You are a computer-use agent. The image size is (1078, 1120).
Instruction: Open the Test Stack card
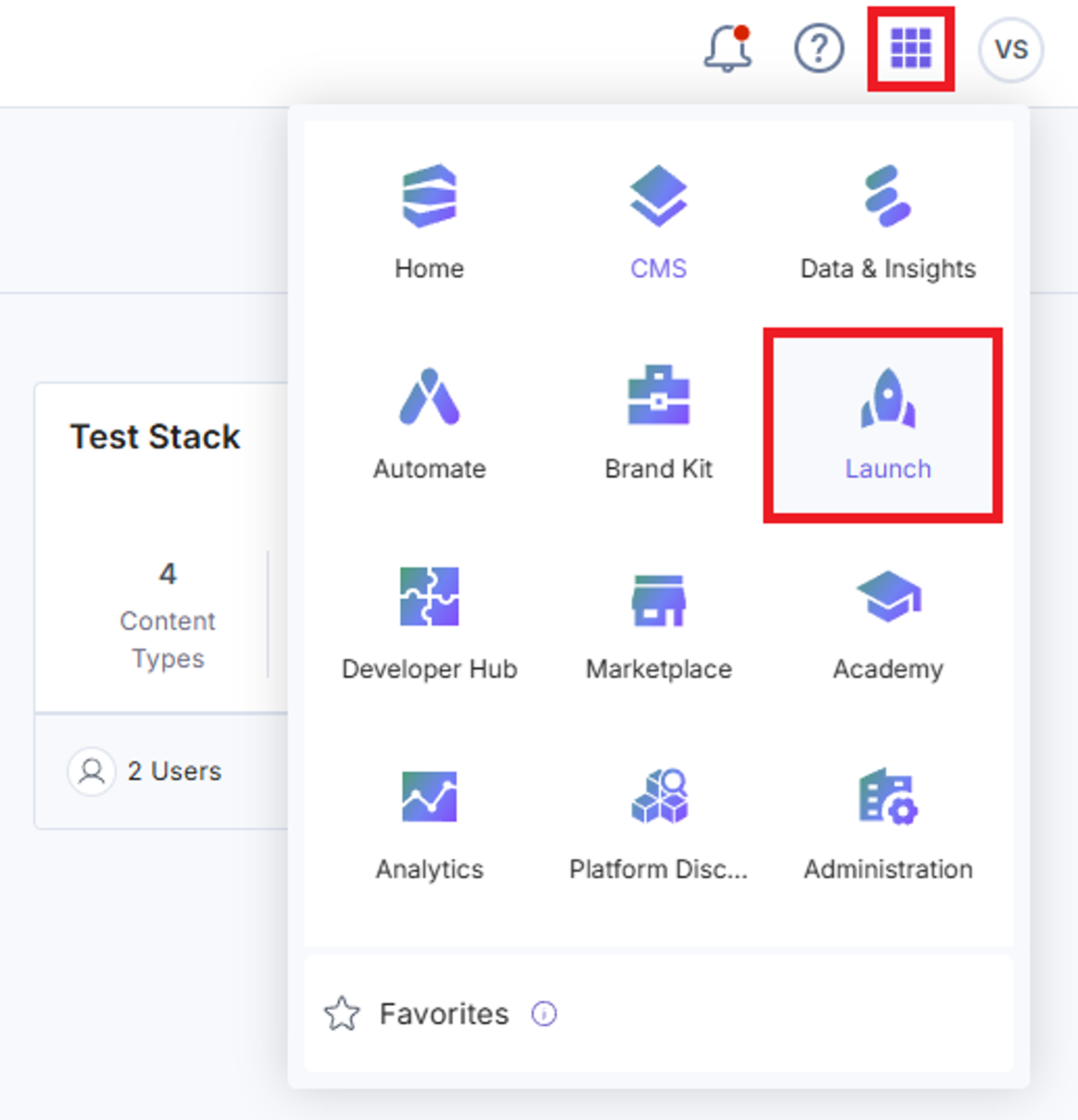pos(162,606)
